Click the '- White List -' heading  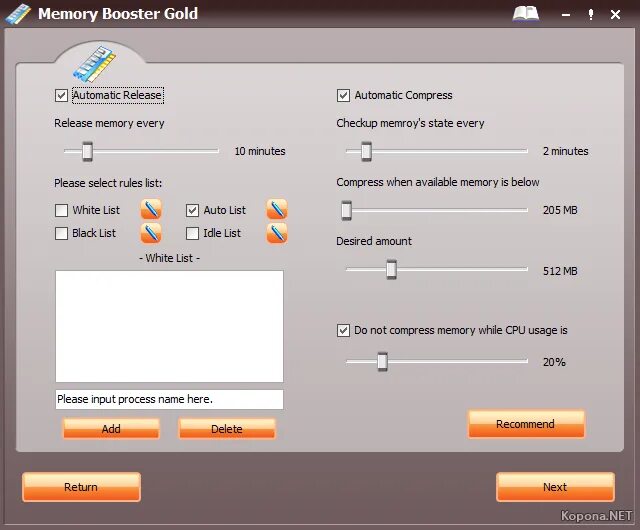tap(169, 258)
